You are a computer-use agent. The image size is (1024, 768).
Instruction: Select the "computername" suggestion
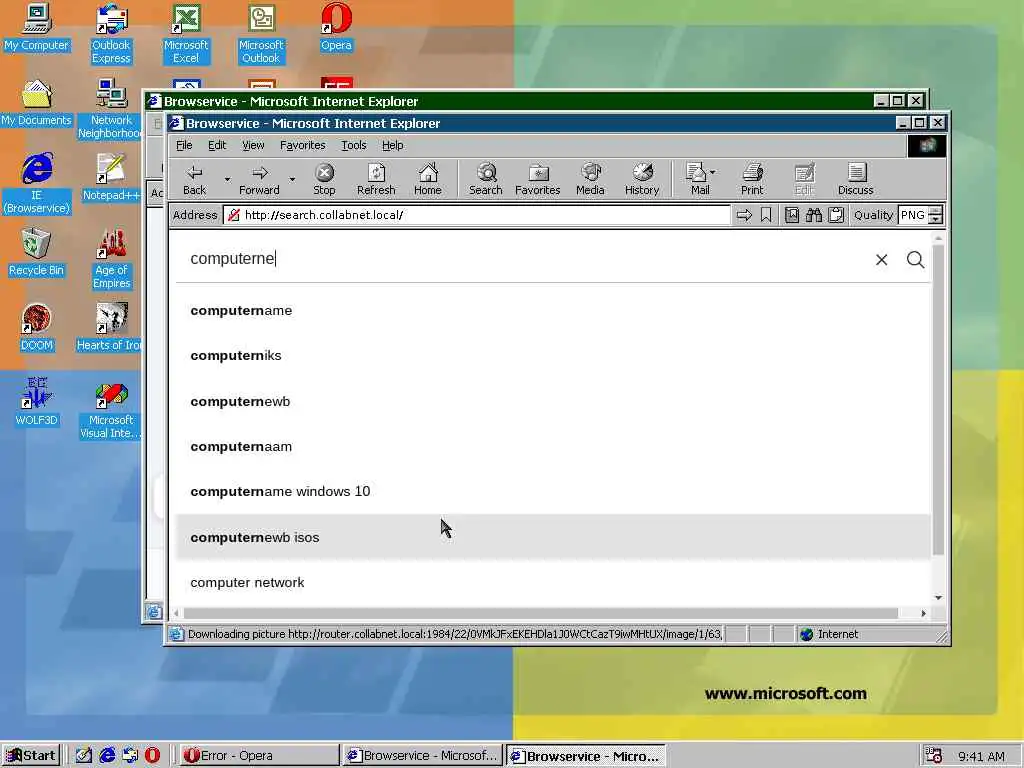[552, 311]
